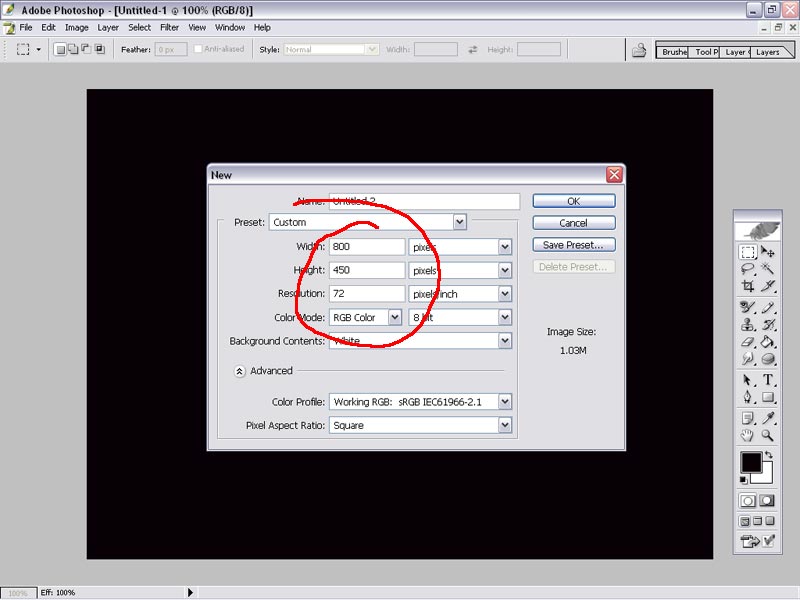This screenshot has height=600, width=800.
Task: Open the Layers palette tab
Action: [767, 52]
